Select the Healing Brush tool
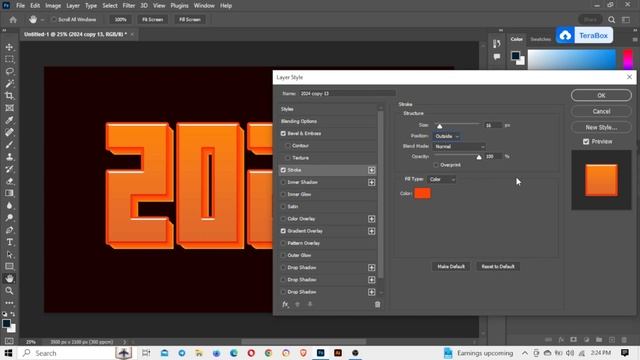 click(9, 132)
